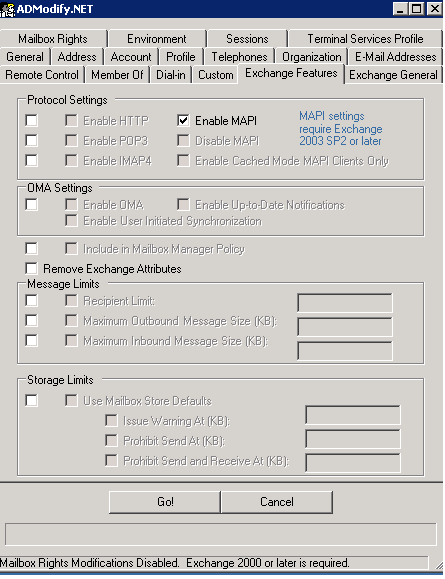
Task: Toggle Maximum Outbound Message Size checkbox
Action: (x=71, y=320)
